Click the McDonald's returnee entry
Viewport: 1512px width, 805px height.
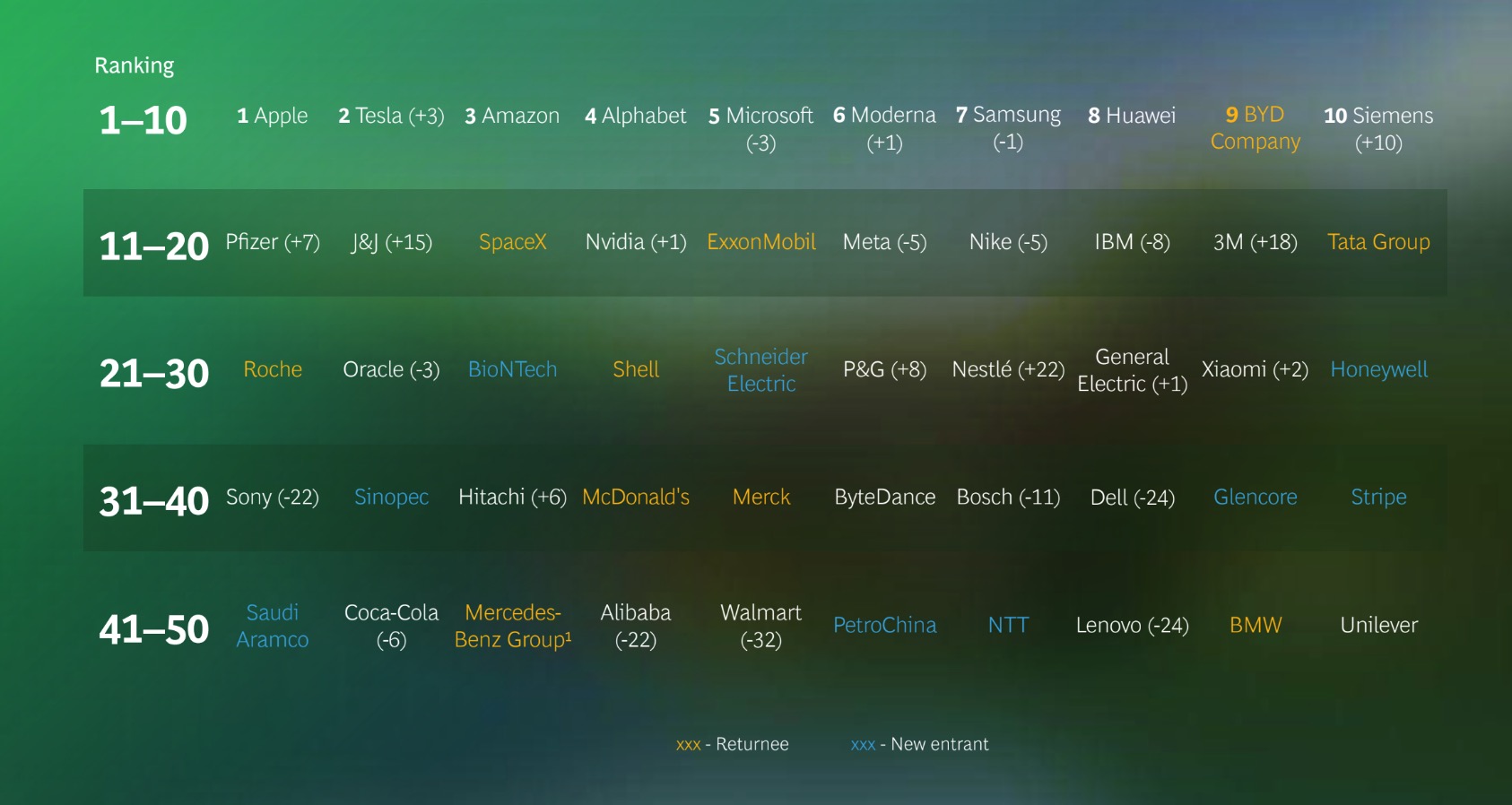(x=636, y=498)
